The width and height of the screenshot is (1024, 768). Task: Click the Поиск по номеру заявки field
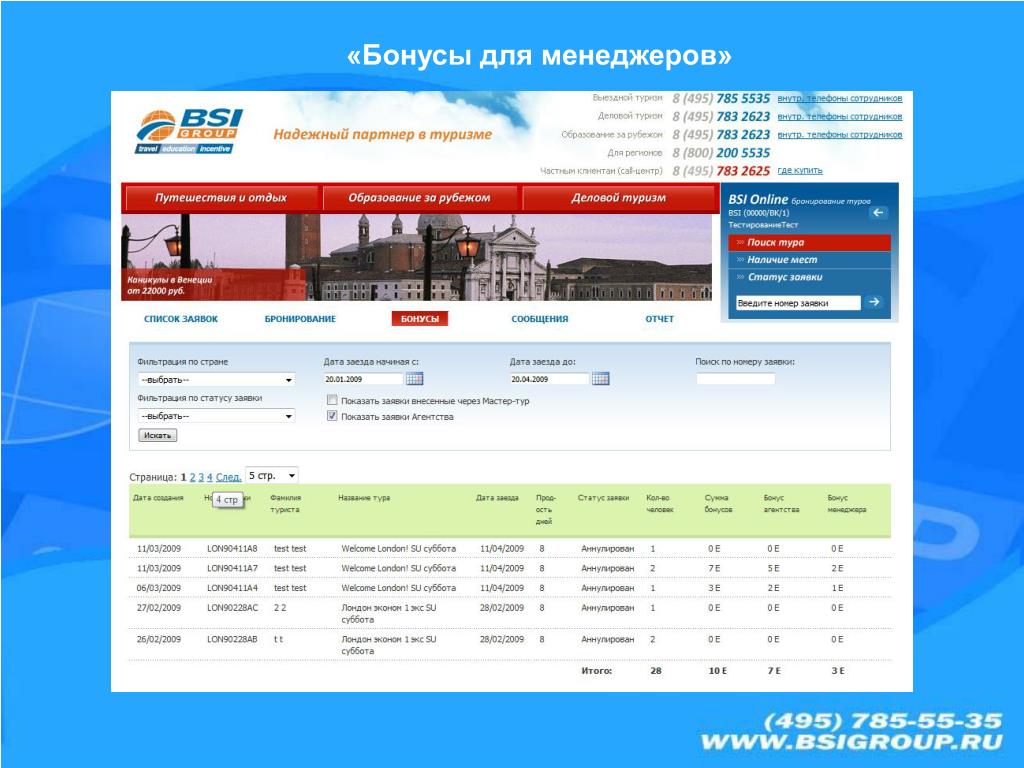735,379
